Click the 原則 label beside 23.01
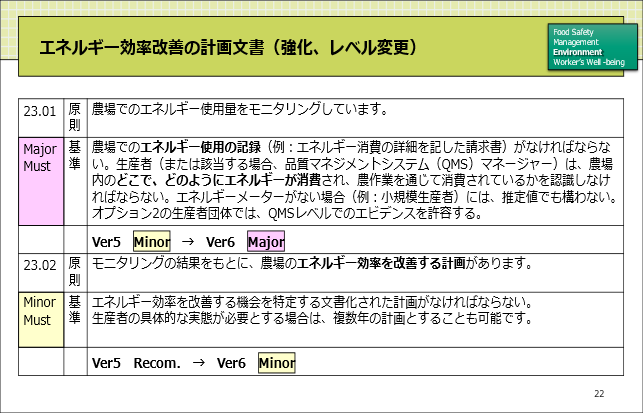Screen dimensions: 643x413 click(75, 117)
